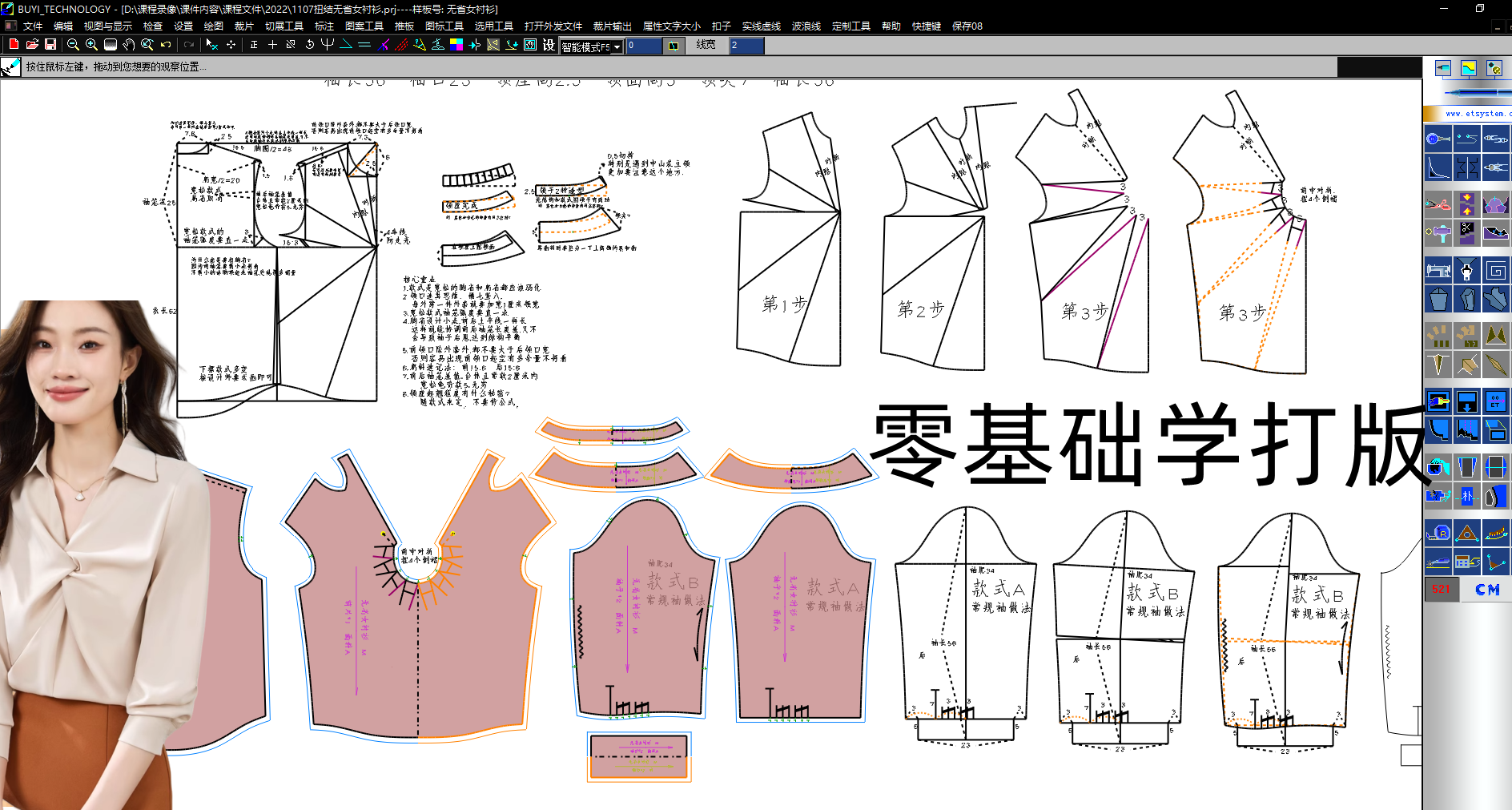
Task: Select the zoom out magnifier
Action: click(73, 45)
